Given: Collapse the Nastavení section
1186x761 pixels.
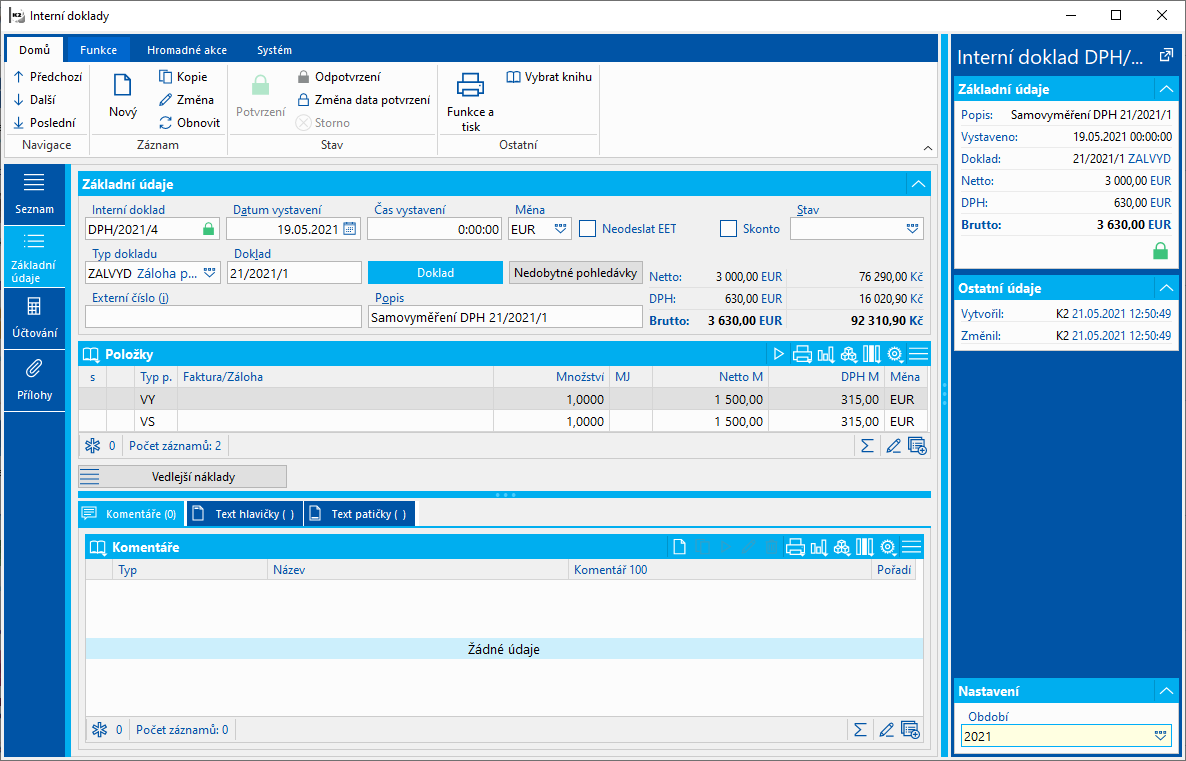Looking at the screenshot, I should click(1166, 691).
